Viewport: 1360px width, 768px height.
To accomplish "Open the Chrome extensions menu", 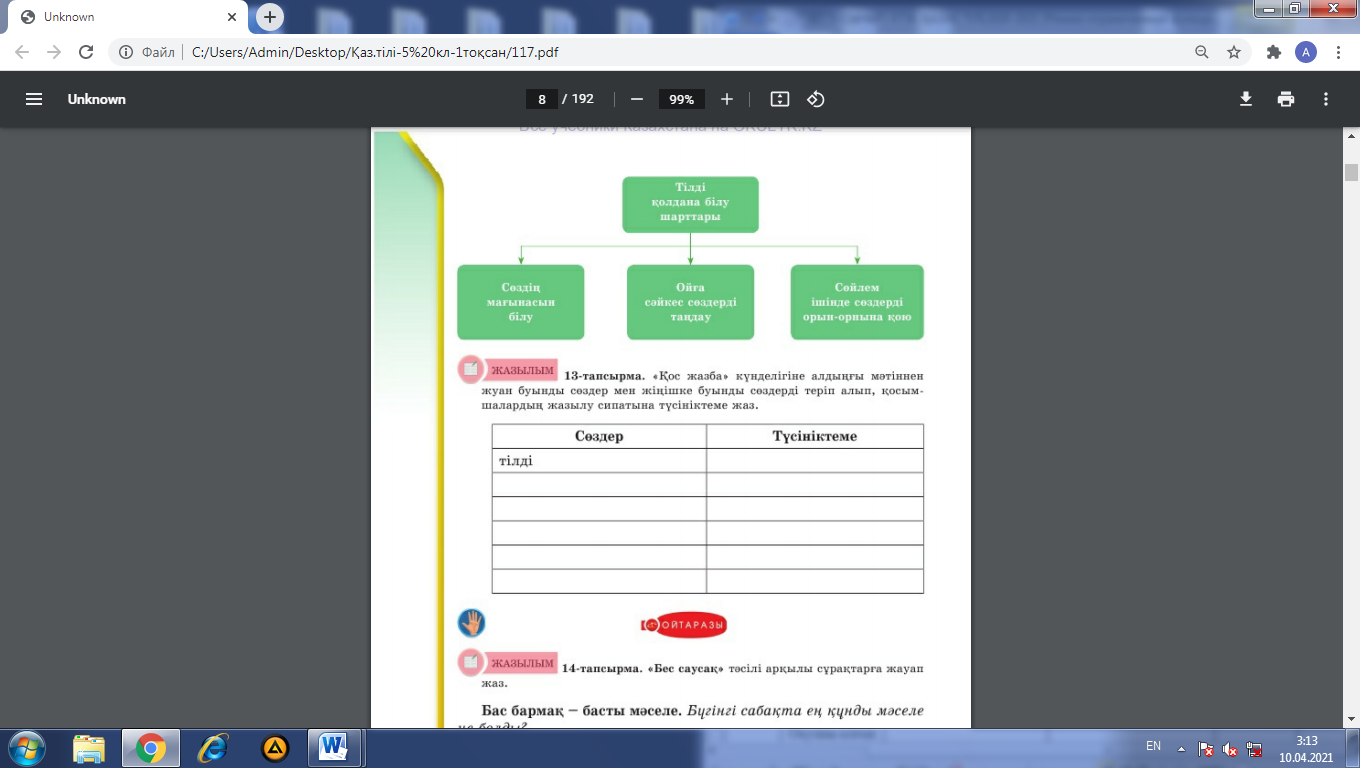I will [x=1273, y=52].
